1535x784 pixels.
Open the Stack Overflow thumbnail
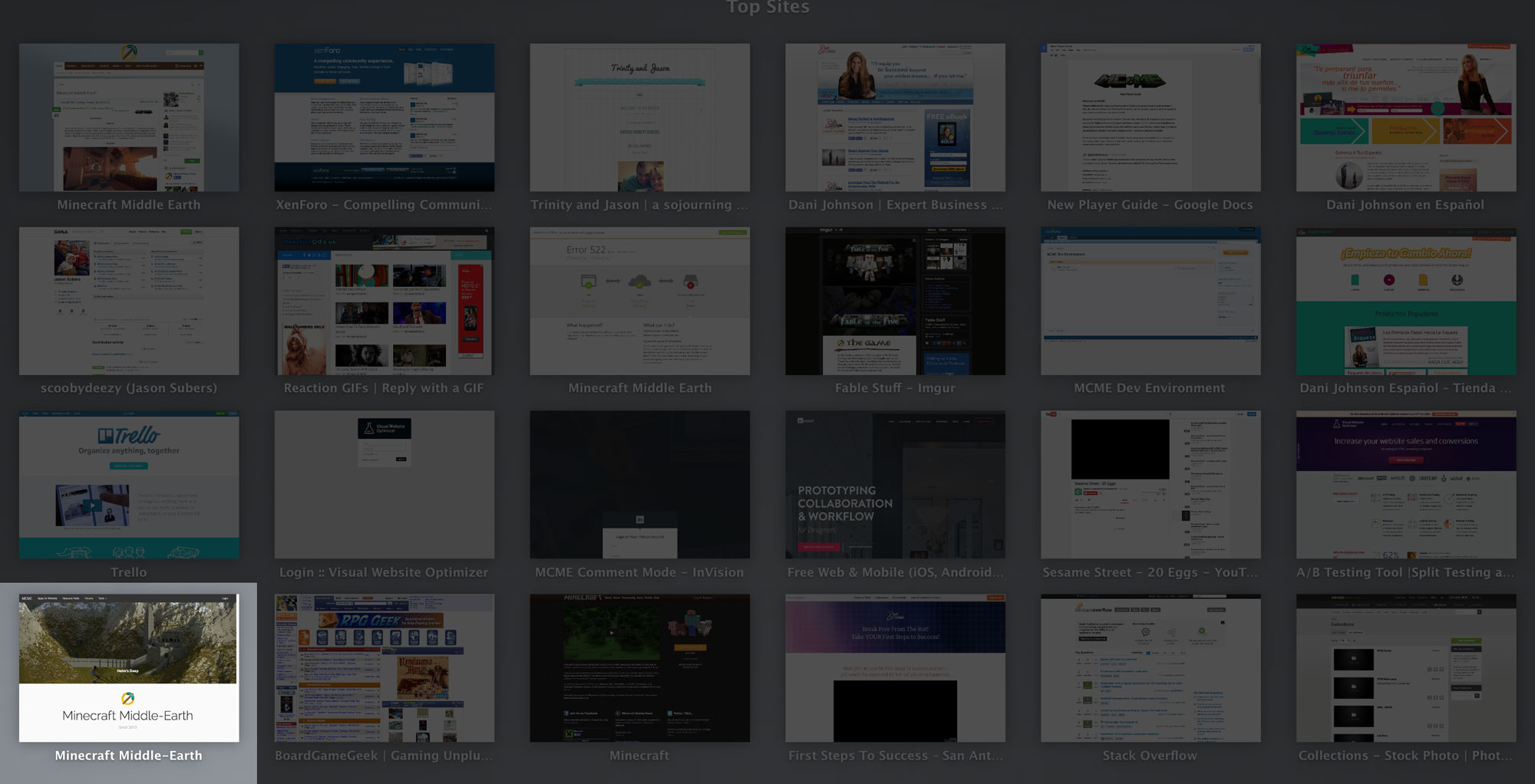[x=1151, y=668]
